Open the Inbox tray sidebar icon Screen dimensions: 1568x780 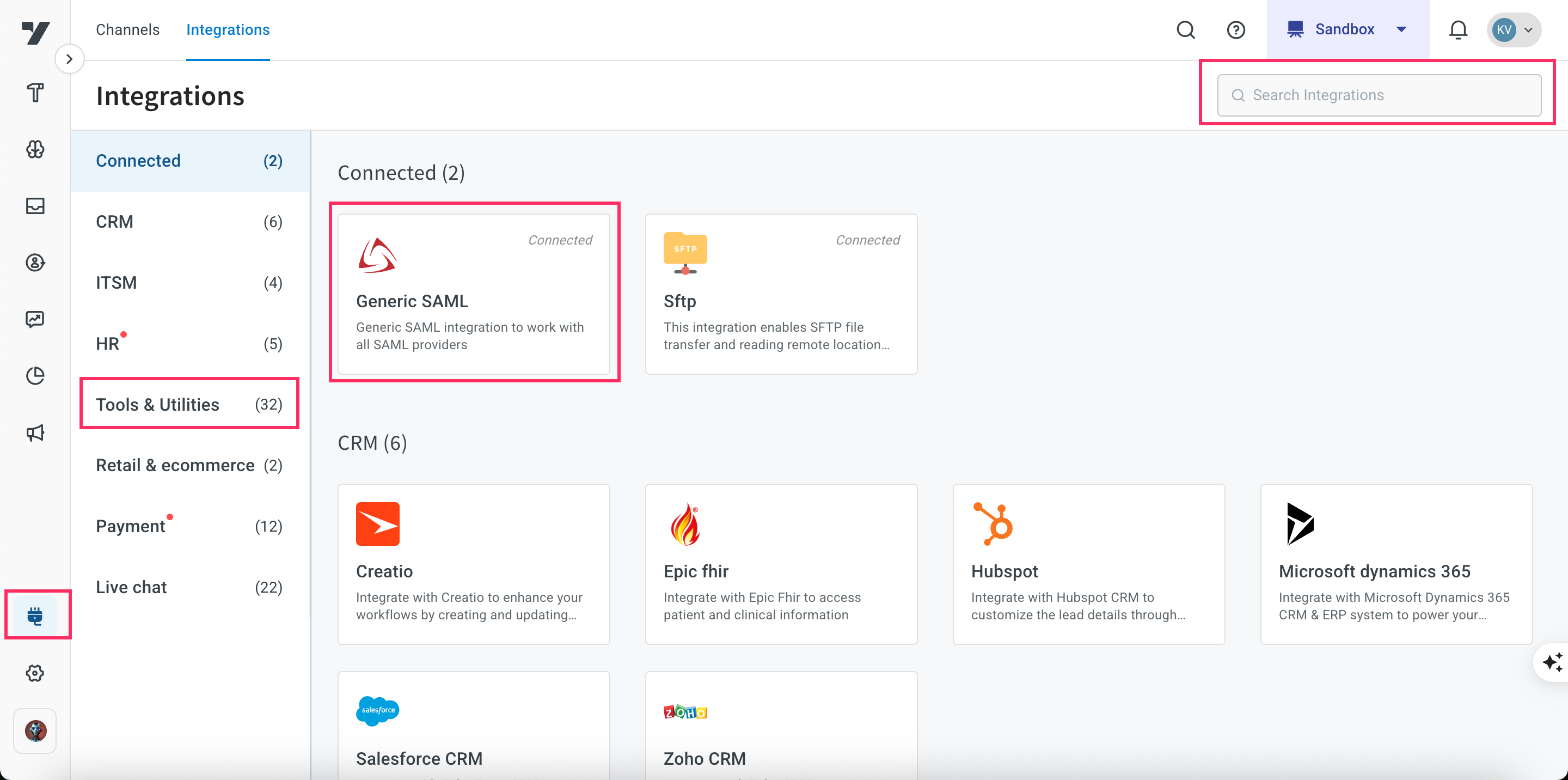(x=35, y=206)
